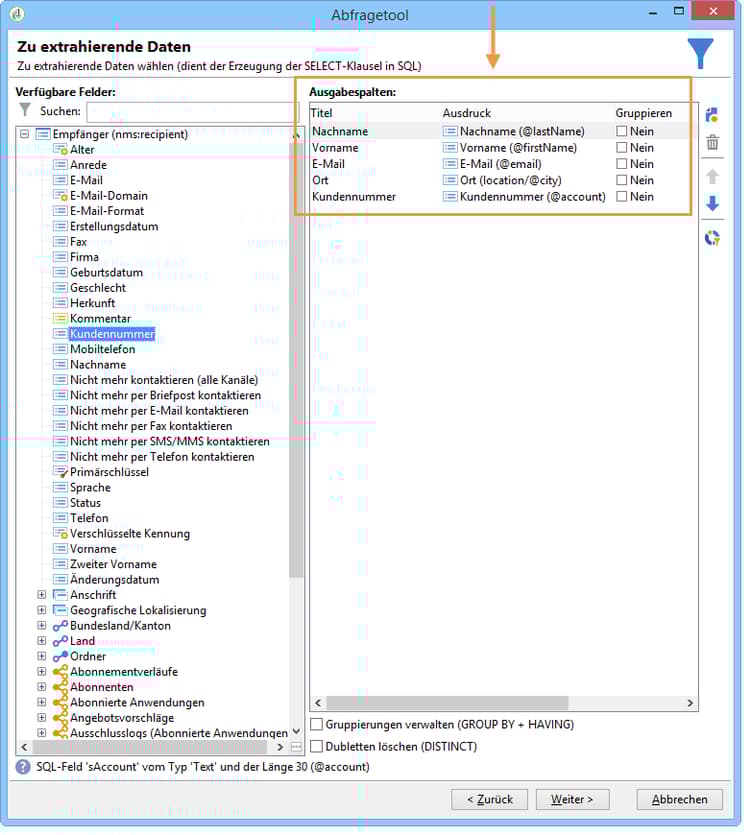Select the Mobiltelefon field in tree
The image size is (750, 835).
pos(103,349)
